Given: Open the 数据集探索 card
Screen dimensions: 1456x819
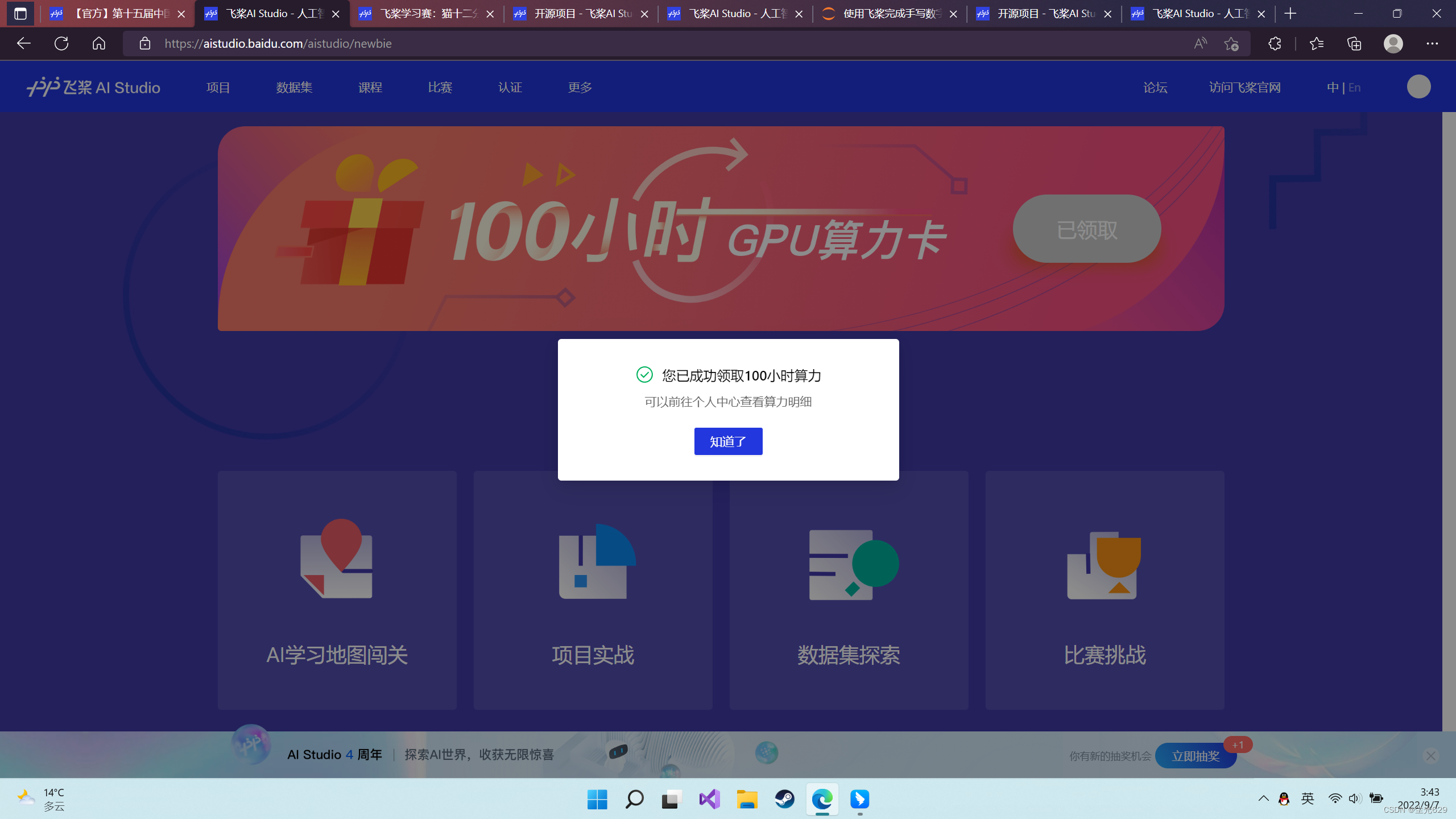Looking at the screenshot, I should coord(849,590).
